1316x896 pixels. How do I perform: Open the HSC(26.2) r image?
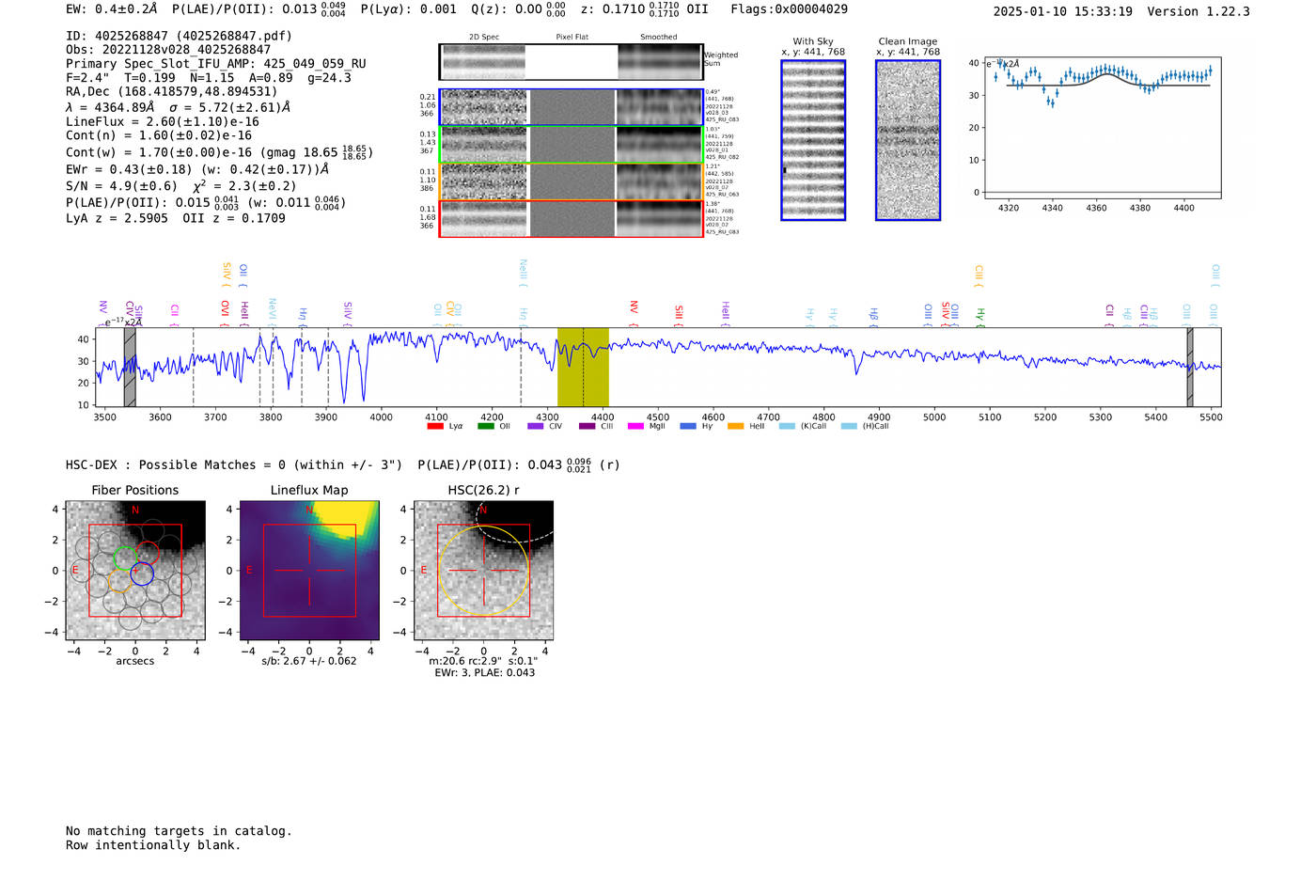click(483, 571)
